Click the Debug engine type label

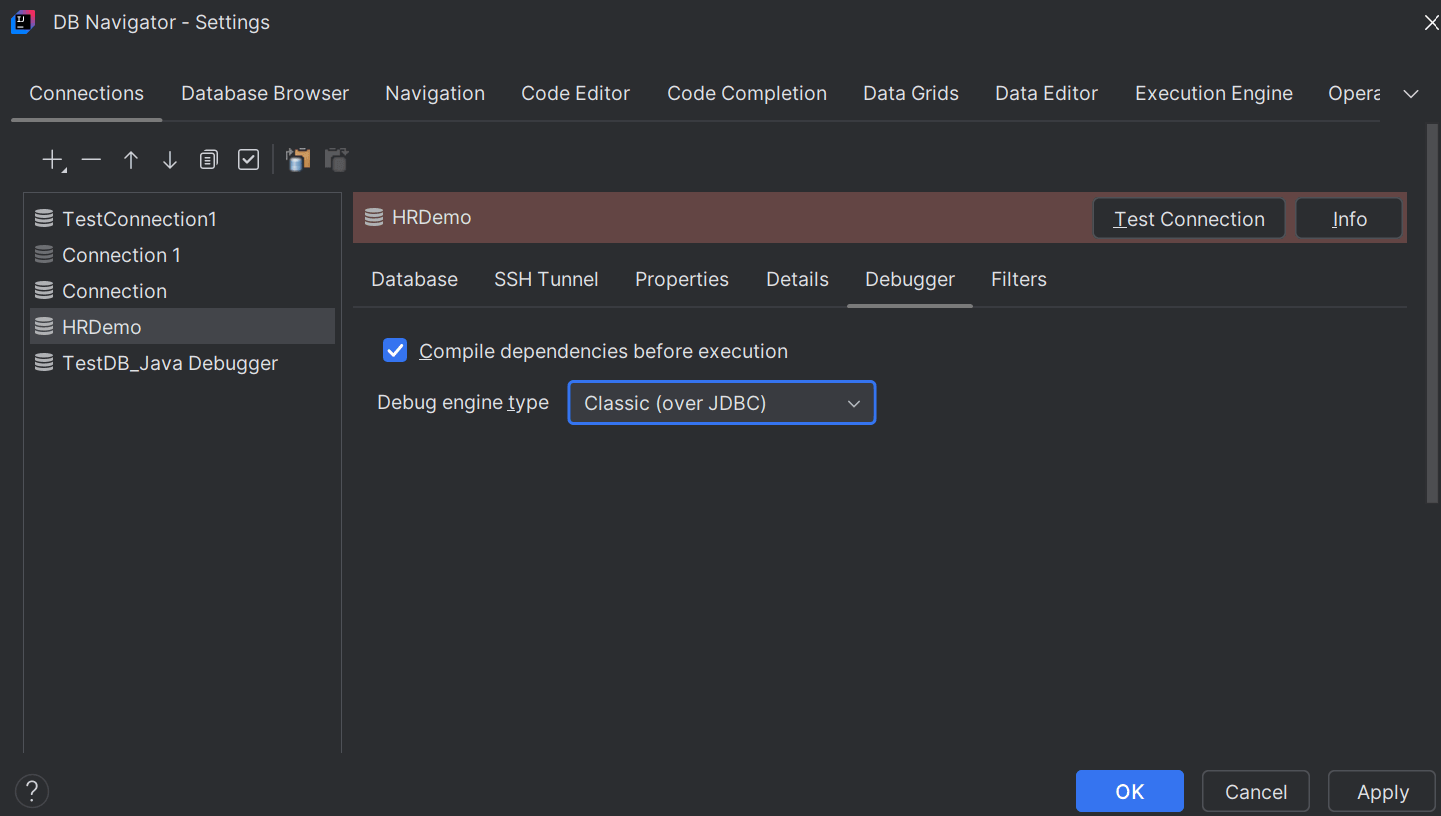pos(463,403)
